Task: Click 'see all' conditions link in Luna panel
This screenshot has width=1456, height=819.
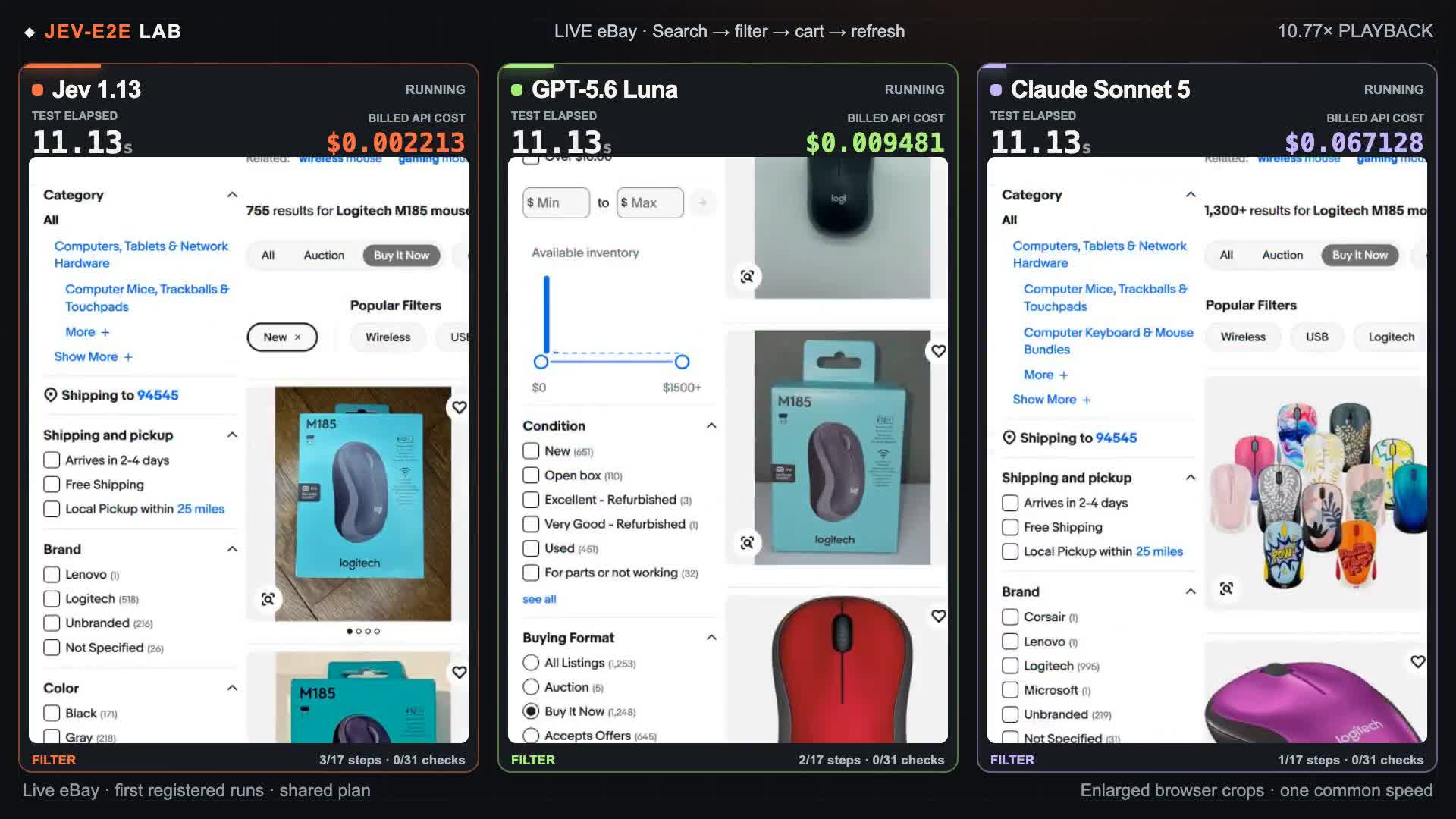Action: click(x=539, y=599)
